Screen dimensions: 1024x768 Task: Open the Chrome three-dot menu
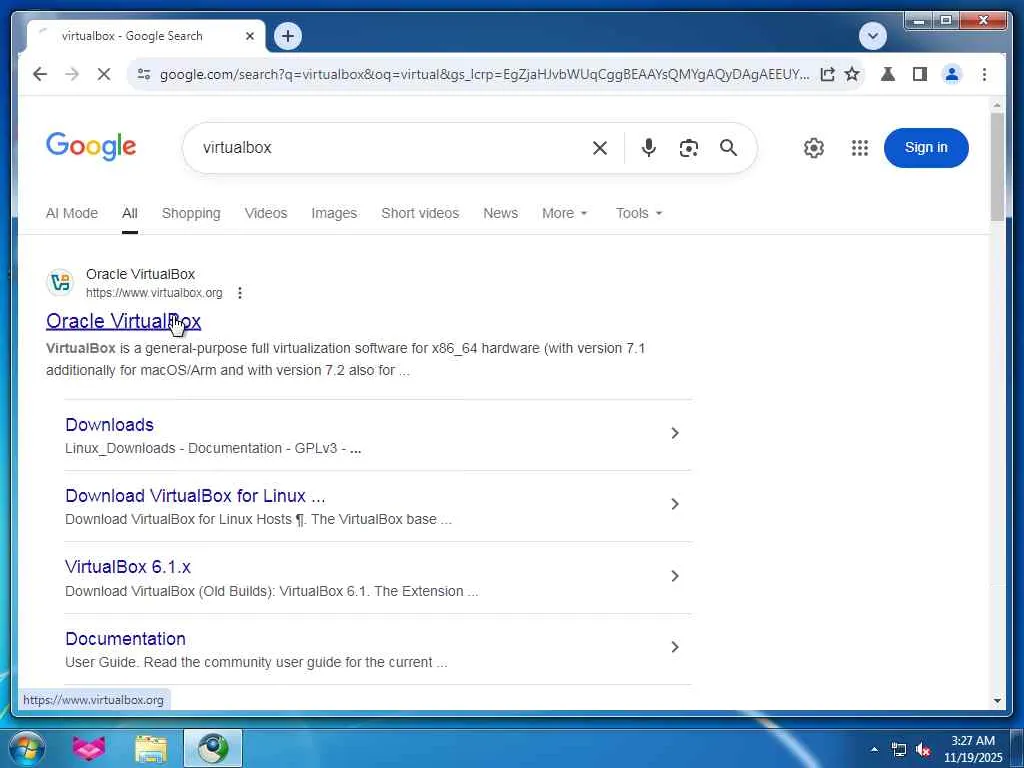point(984,74)
